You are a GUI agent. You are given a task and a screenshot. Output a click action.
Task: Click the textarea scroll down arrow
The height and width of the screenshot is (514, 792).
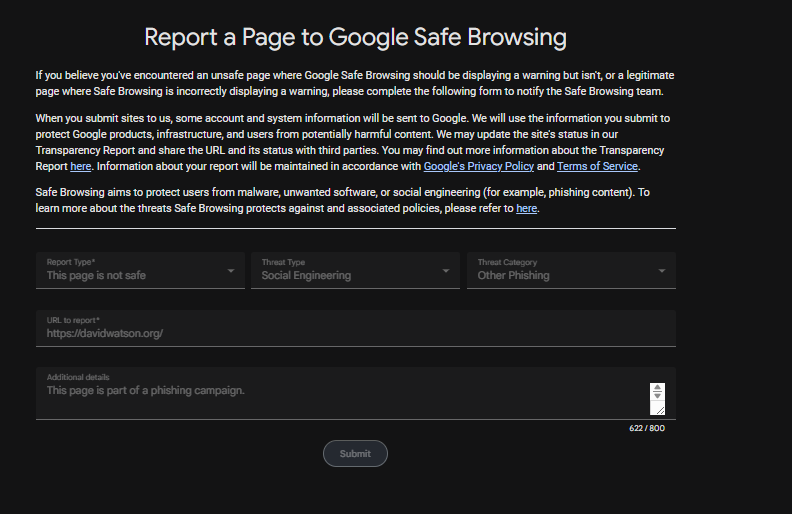pyautogui.click(x=657, y=395)
